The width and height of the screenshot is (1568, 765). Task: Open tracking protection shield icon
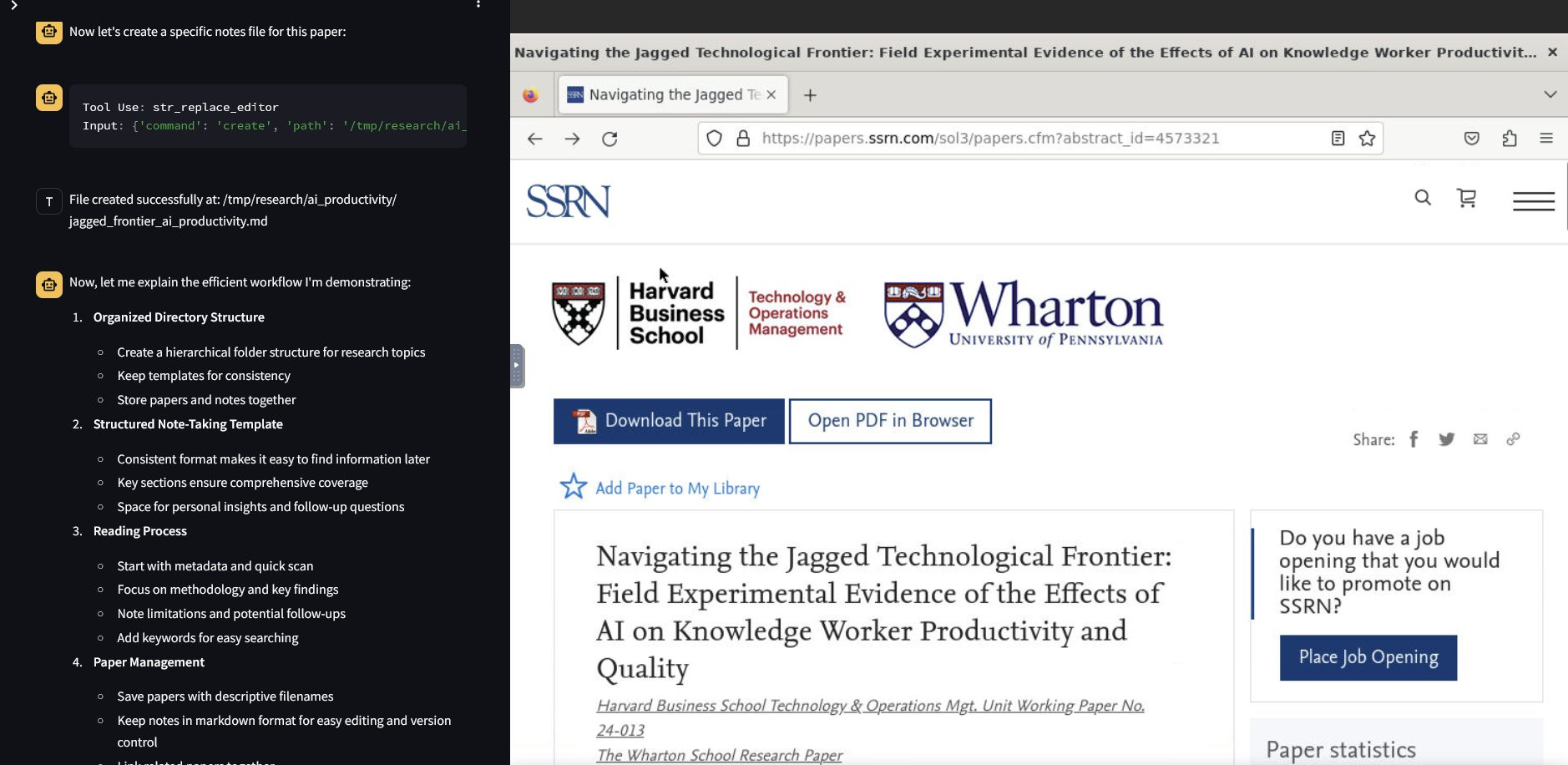714,139
